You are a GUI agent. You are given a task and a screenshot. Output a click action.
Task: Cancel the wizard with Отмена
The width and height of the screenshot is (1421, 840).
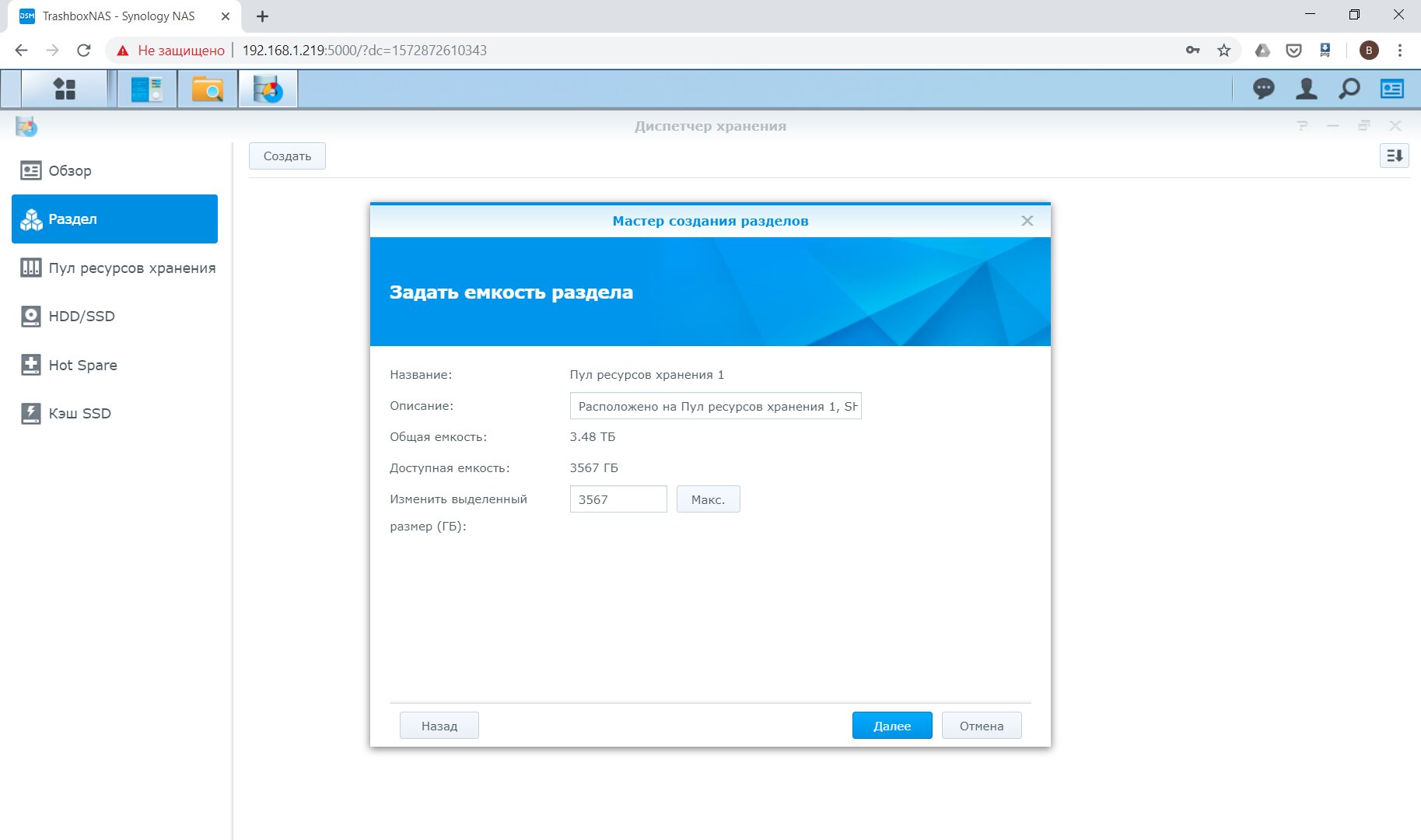click(982, 726)
